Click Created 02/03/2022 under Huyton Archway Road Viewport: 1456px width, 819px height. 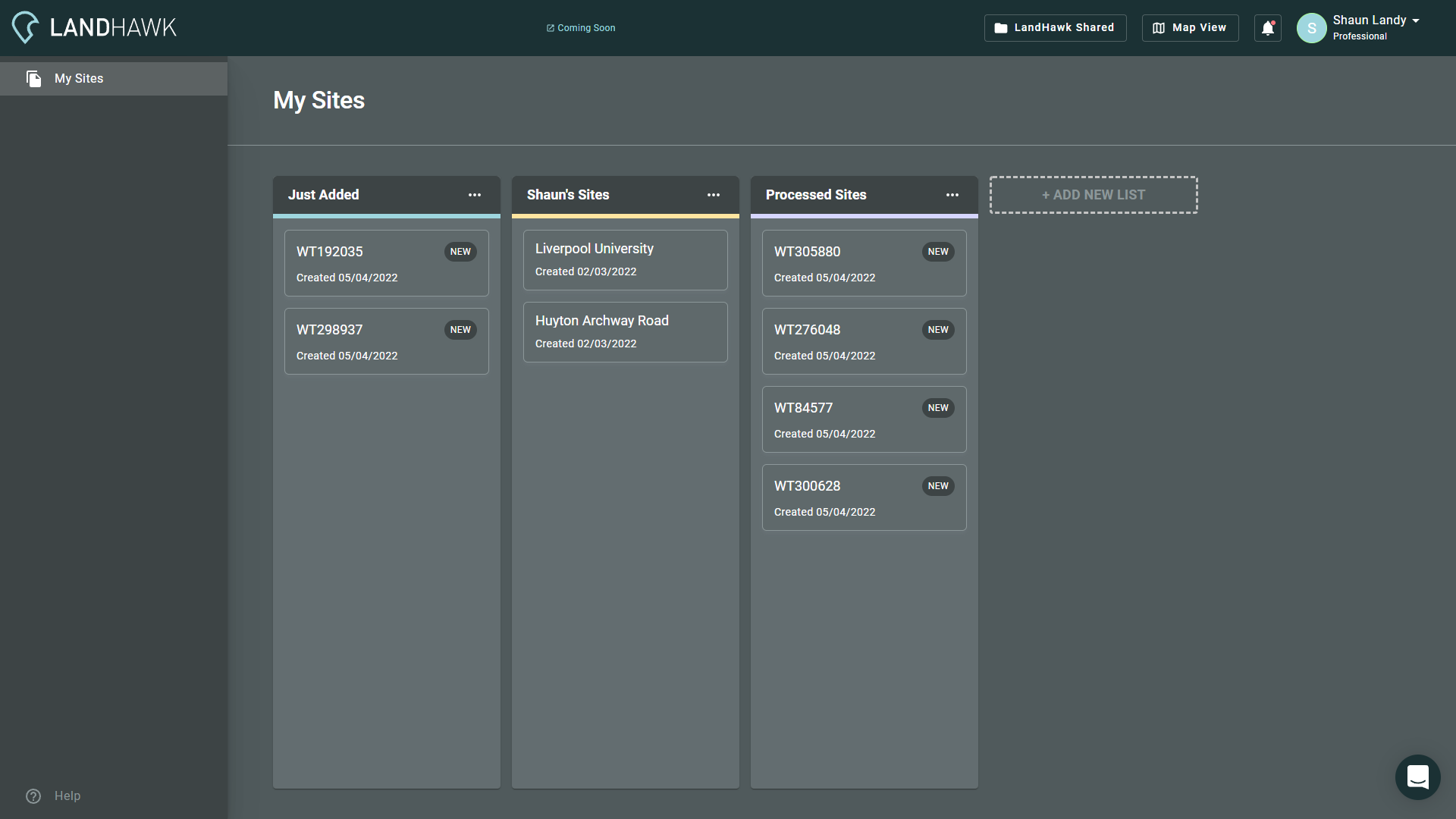click(x=586, y=344)
